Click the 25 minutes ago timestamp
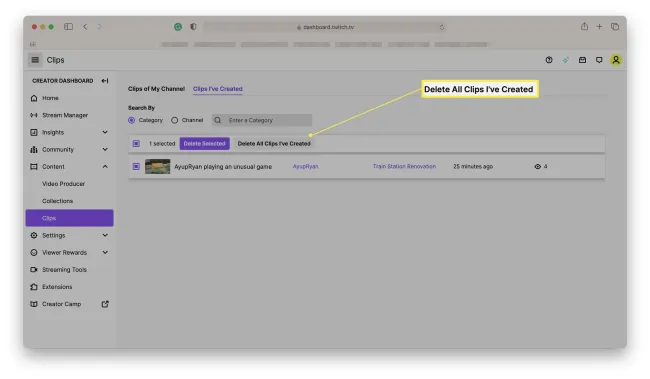 point(473,166)
